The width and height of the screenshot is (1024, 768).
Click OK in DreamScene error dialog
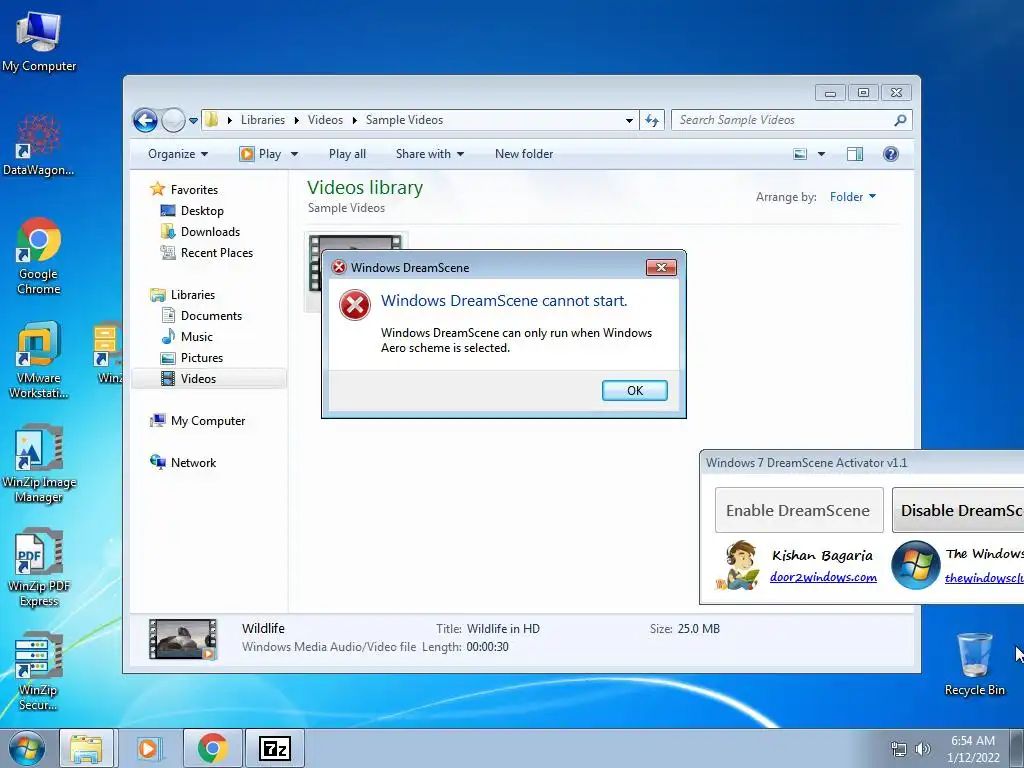(x=635, y=391)
